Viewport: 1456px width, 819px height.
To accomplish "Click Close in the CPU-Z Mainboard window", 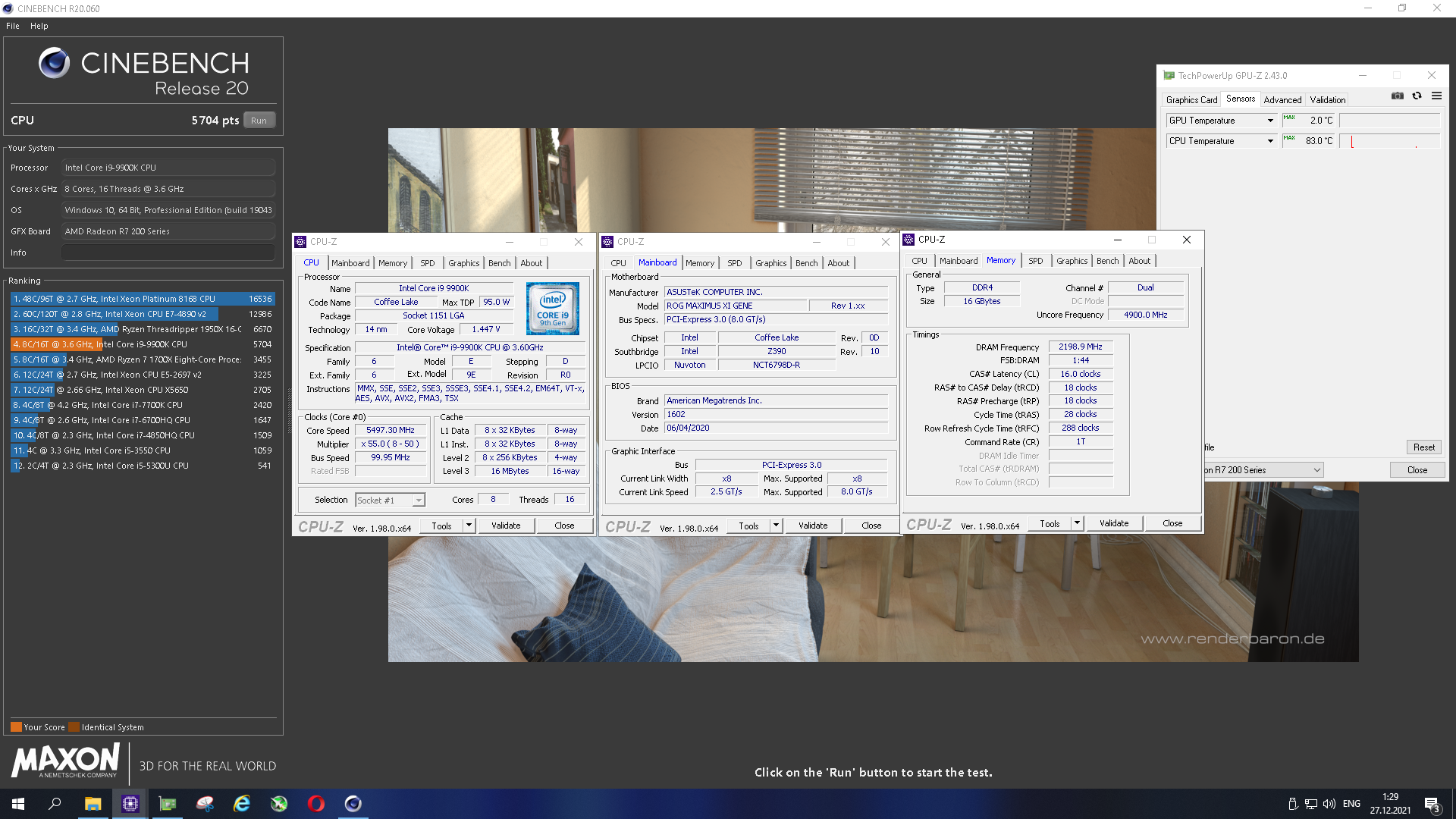I will click(871, 526).
